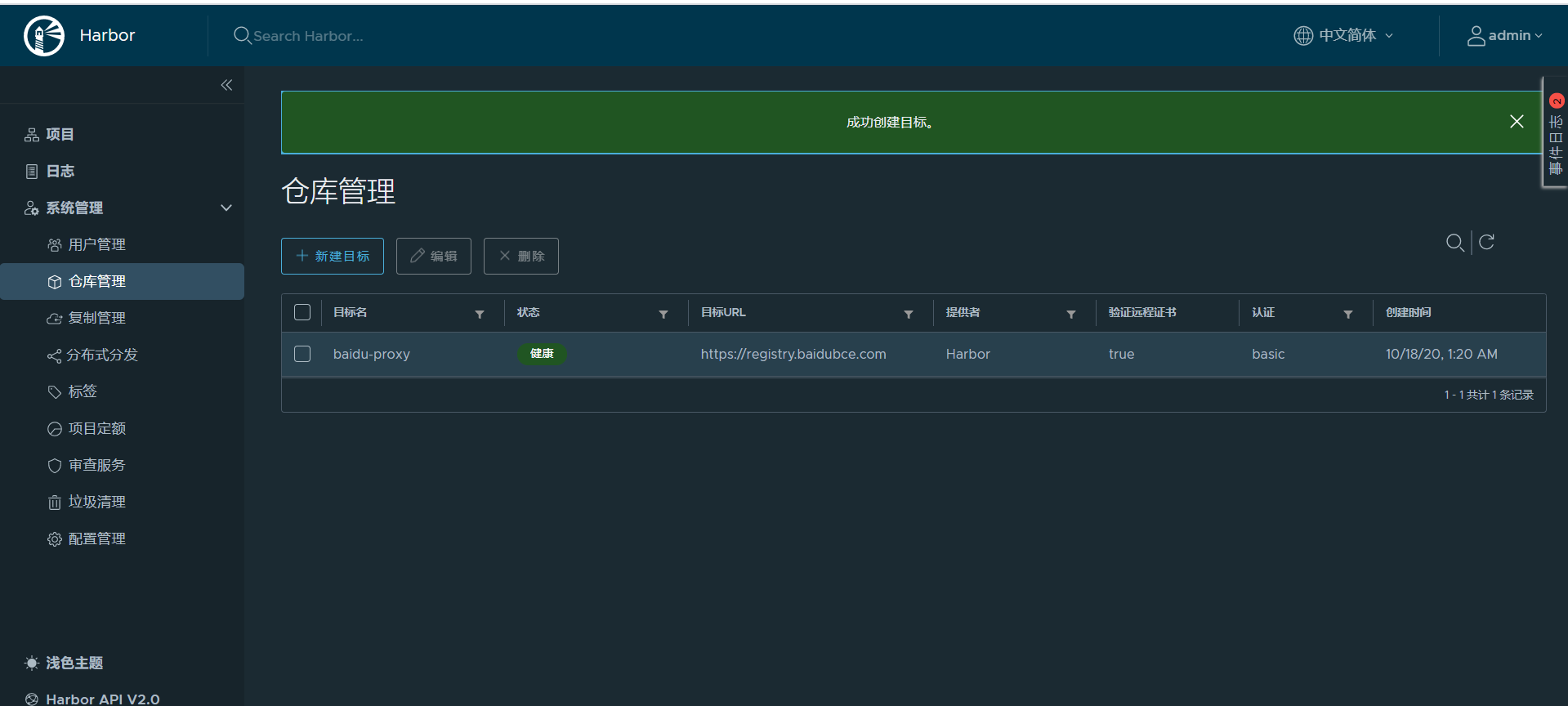
Task: Click the globe language icon
Action: pos(1303,35)
